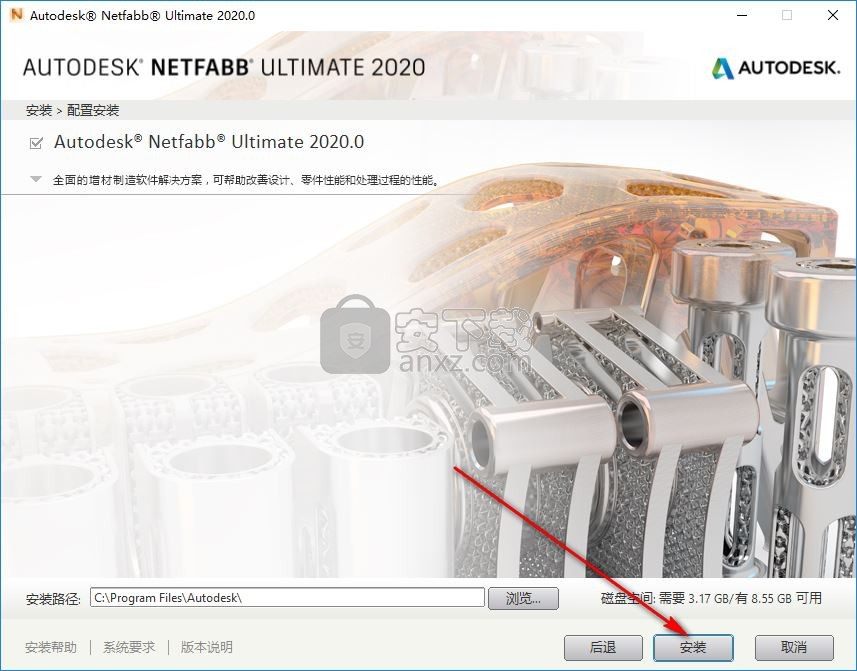
Task: Click the Autodesk logo in the header
Action: pos(775,68)
